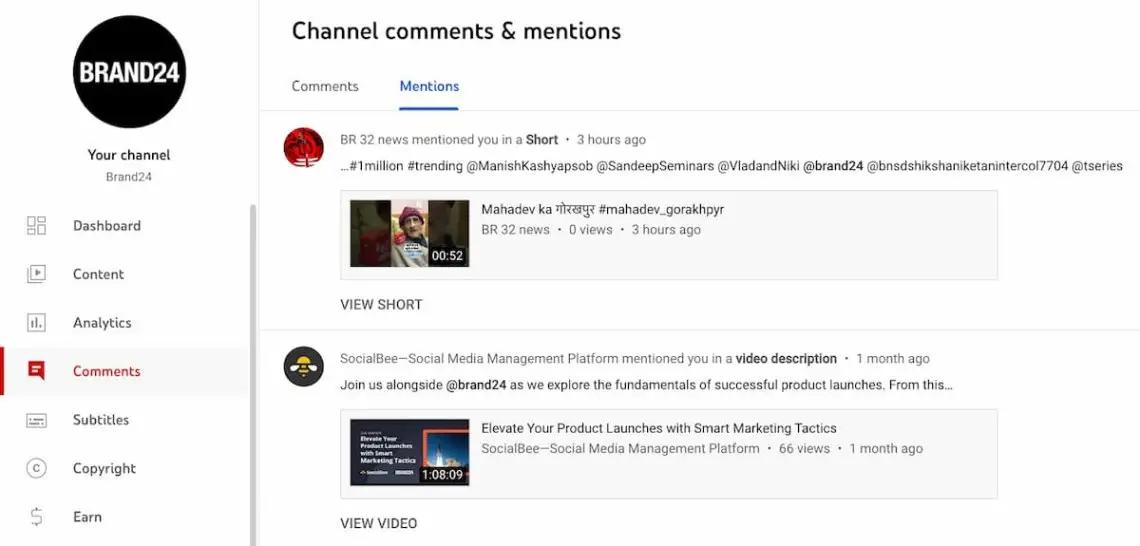Click the sidebar vertical scrollbar

[253, 374]
